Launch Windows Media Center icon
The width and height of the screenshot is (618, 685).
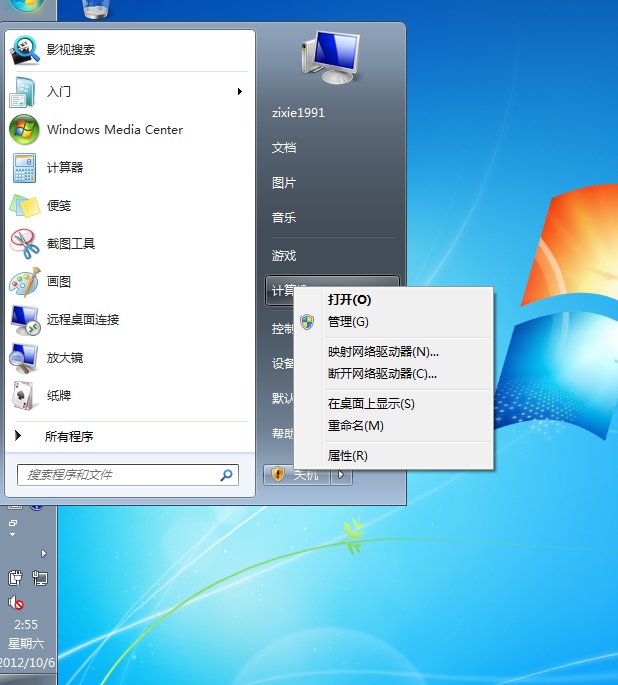pyautogui.click(x=24, y=130)
